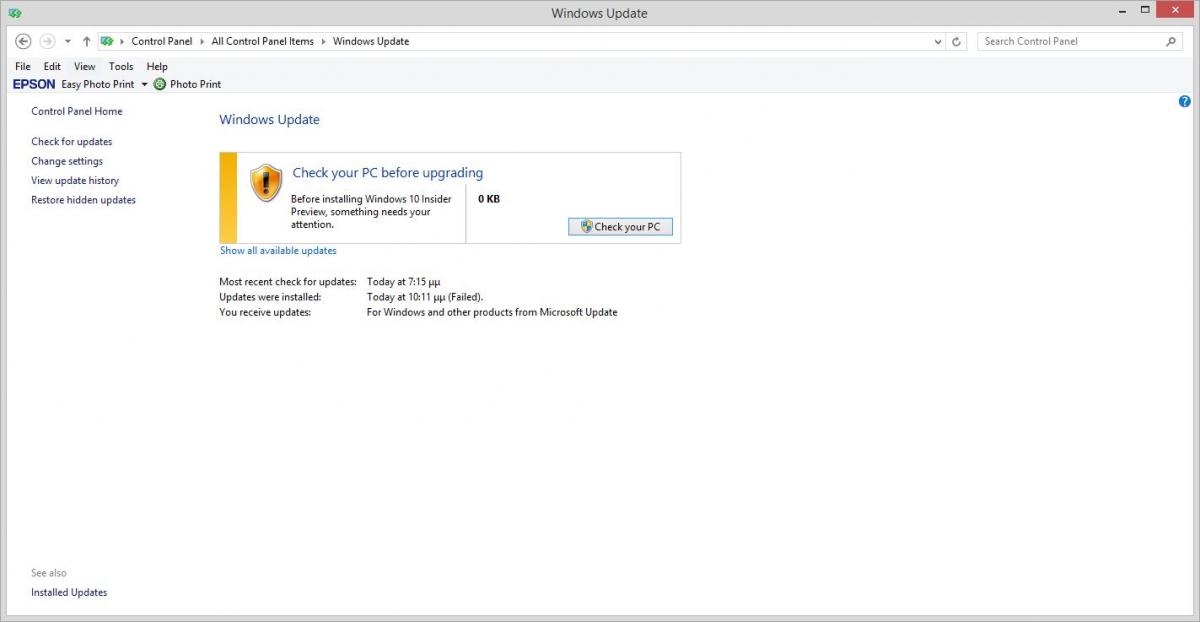Click the Windows Update icon in address bar
1200x622 pixels.
click(x=107, y=41)
